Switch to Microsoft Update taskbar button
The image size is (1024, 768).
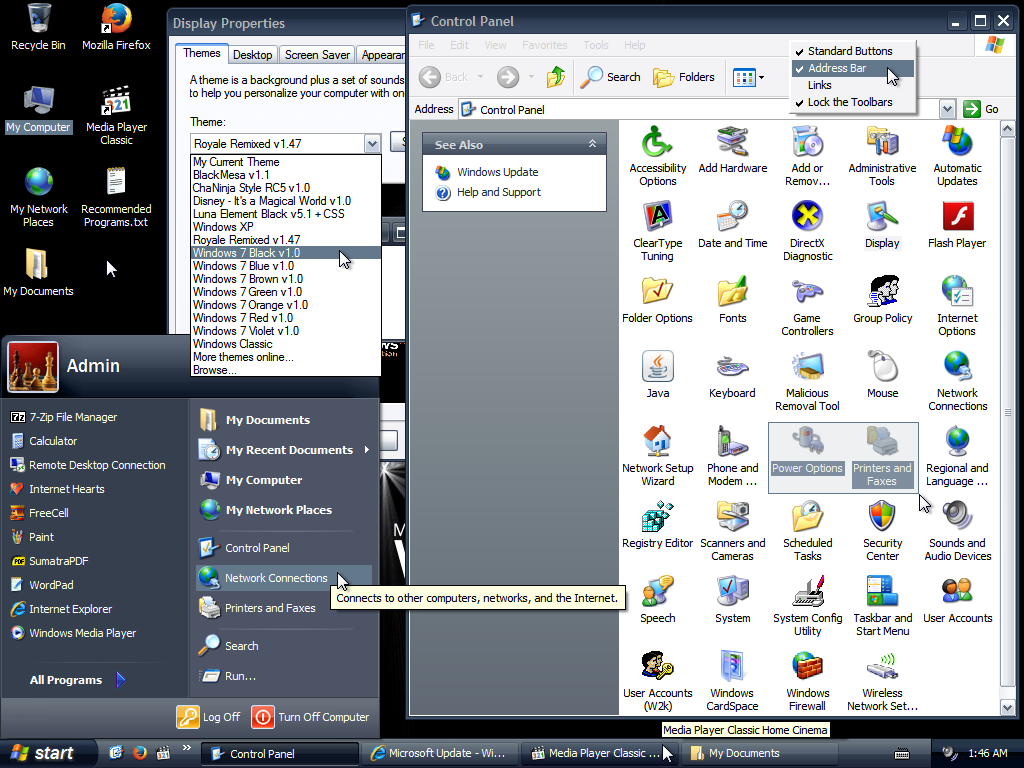(439, 753)
